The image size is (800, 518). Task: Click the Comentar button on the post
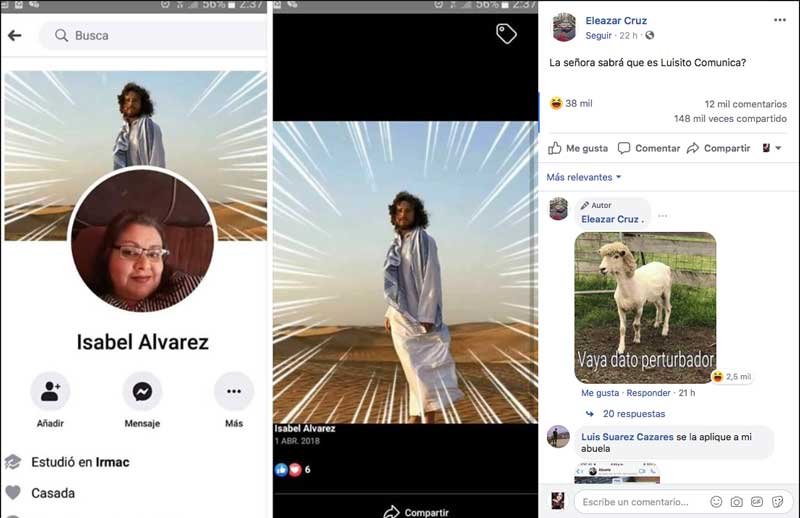[x=648, y=148]
